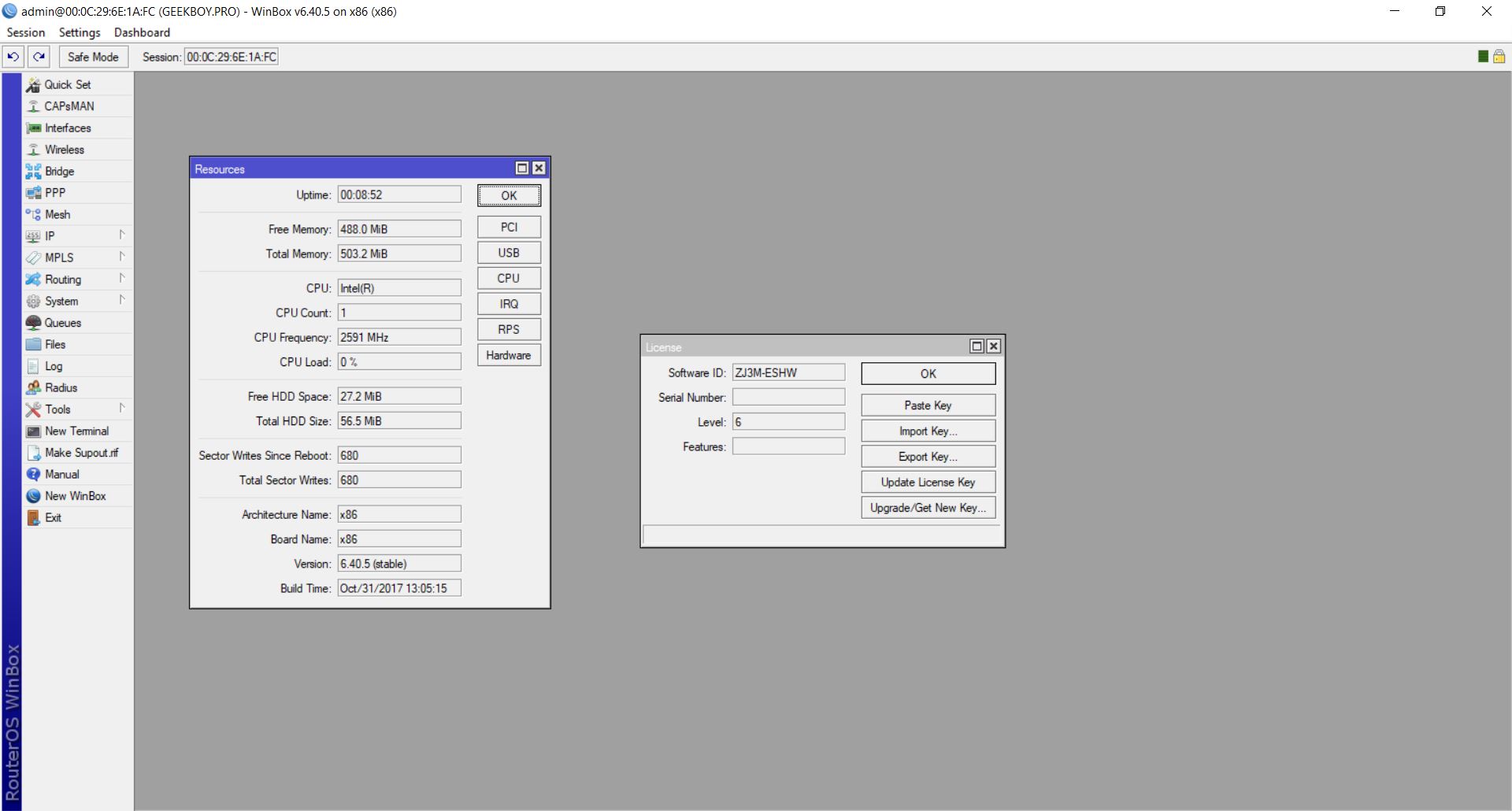Maximize the License window
1512x811 pixels.
[x=977, y=346]
